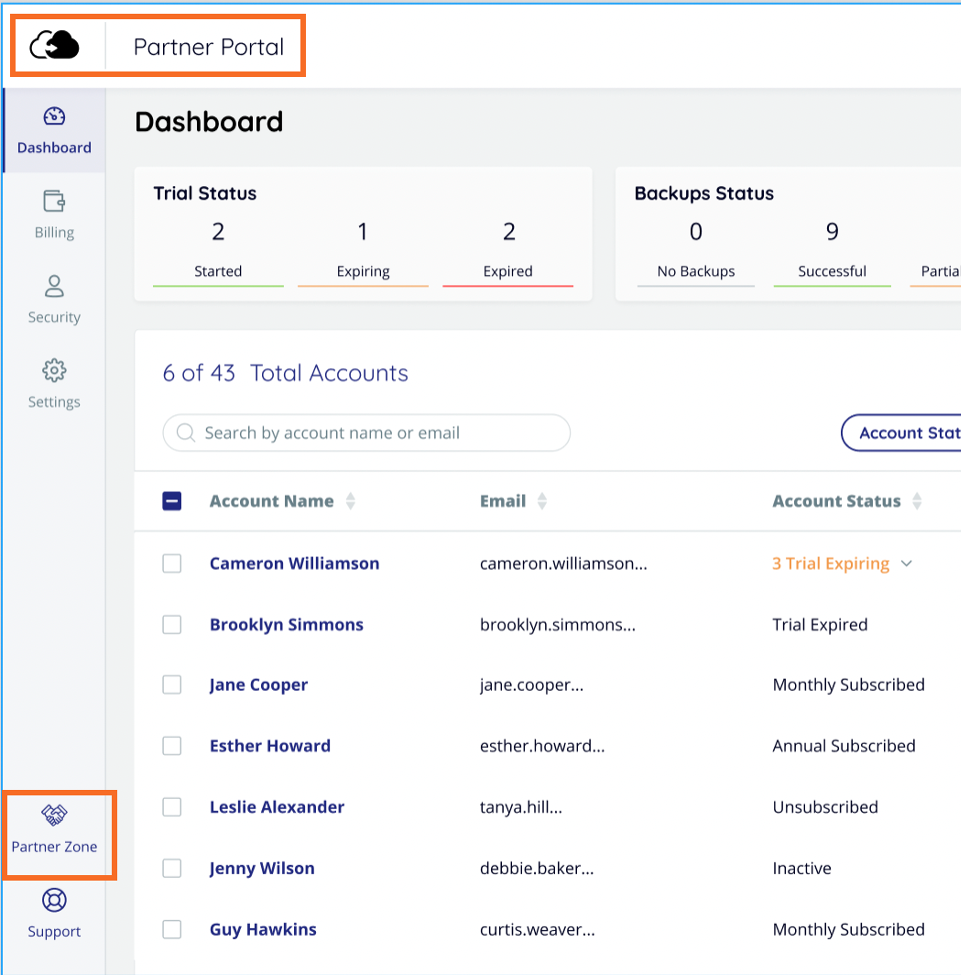Open Cameron Williamson account link

point(294,563)
